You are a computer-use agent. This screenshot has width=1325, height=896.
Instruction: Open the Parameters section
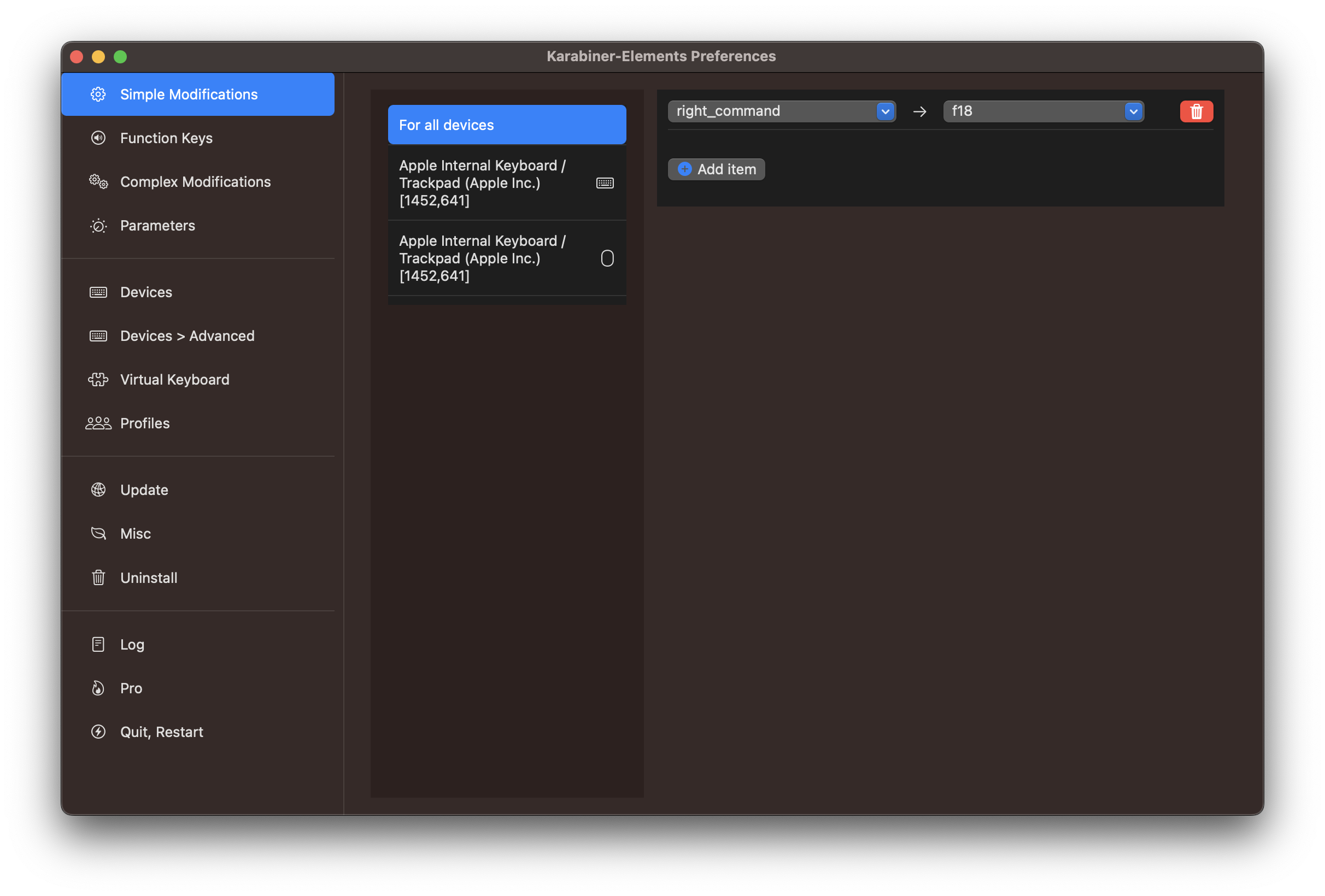point(157,226)
